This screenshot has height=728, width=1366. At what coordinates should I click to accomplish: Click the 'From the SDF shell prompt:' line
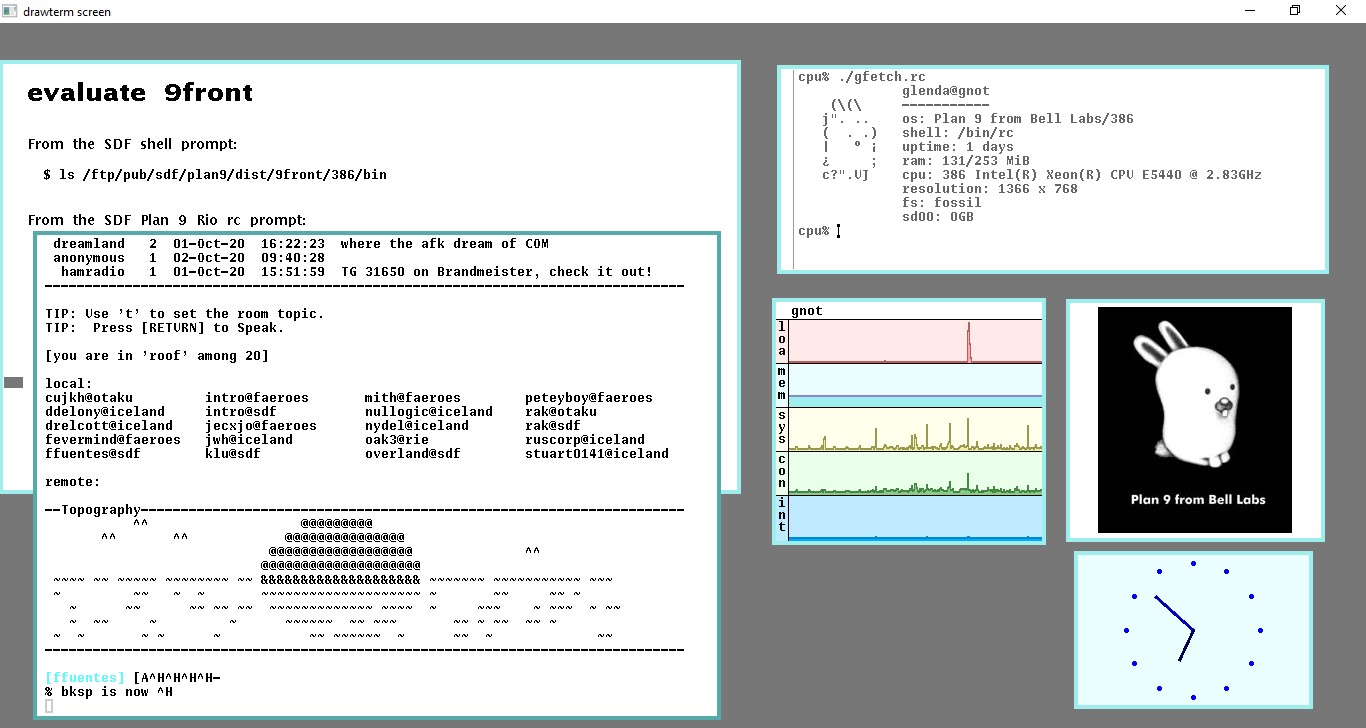click(x=133, y=145)
